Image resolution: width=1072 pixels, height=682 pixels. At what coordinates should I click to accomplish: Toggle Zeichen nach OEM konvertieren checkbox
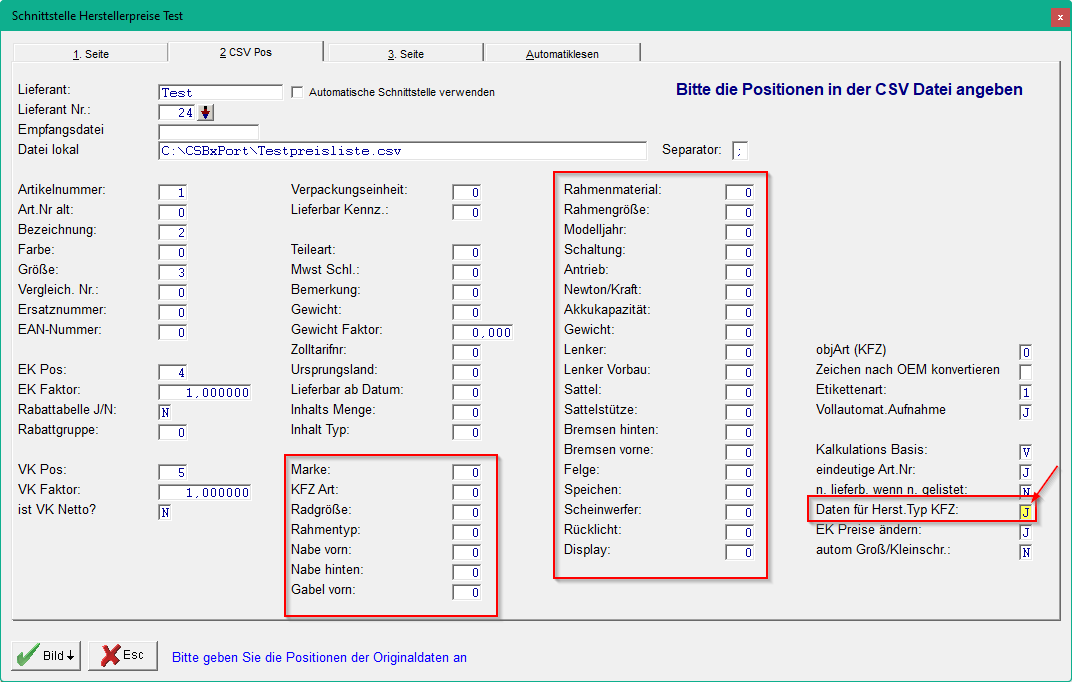point(1025,372)
